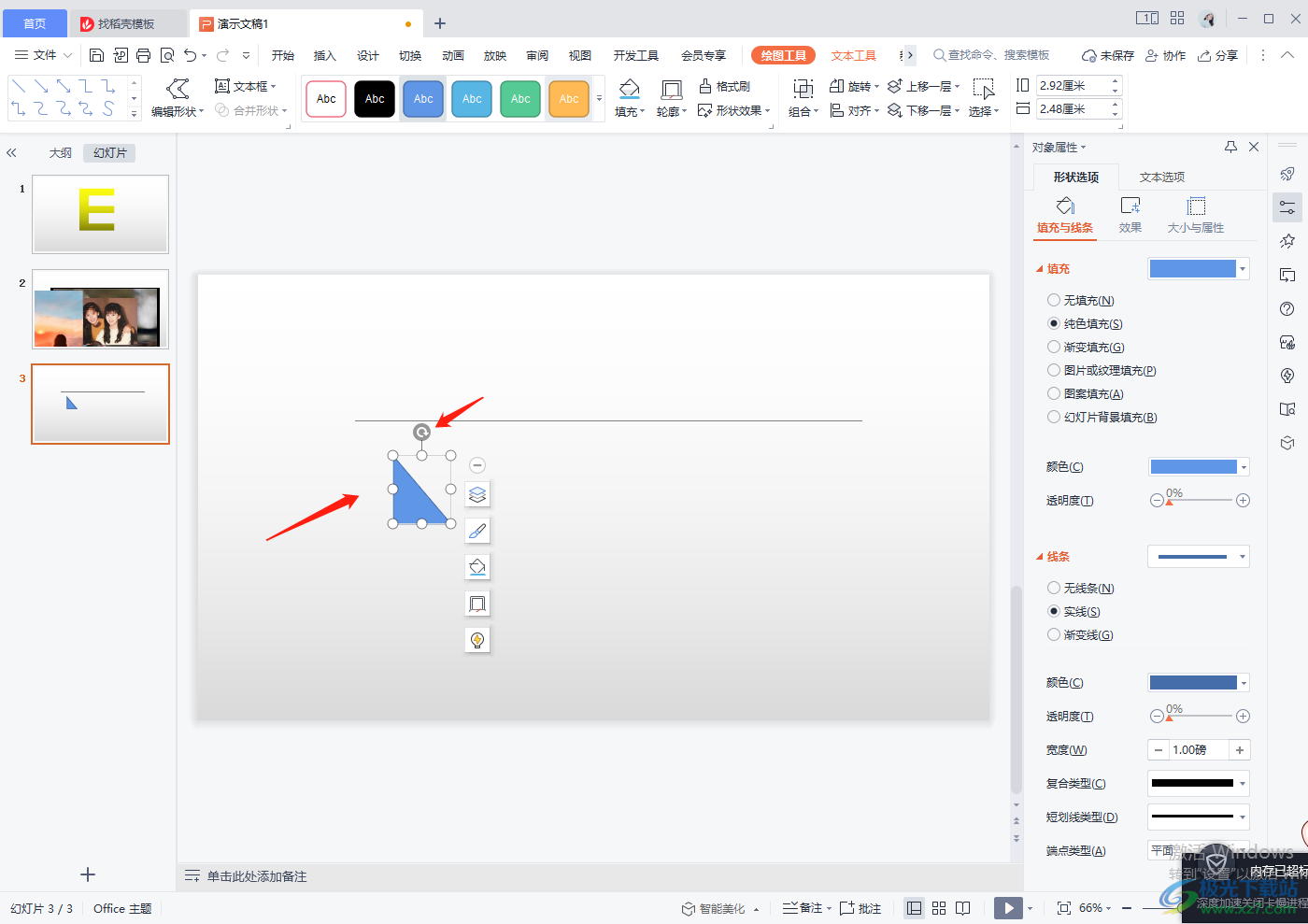Click the File menu button (文件)
This screenshot has height=924, width=1308.
pyautogui.click(x=43, y=55)
